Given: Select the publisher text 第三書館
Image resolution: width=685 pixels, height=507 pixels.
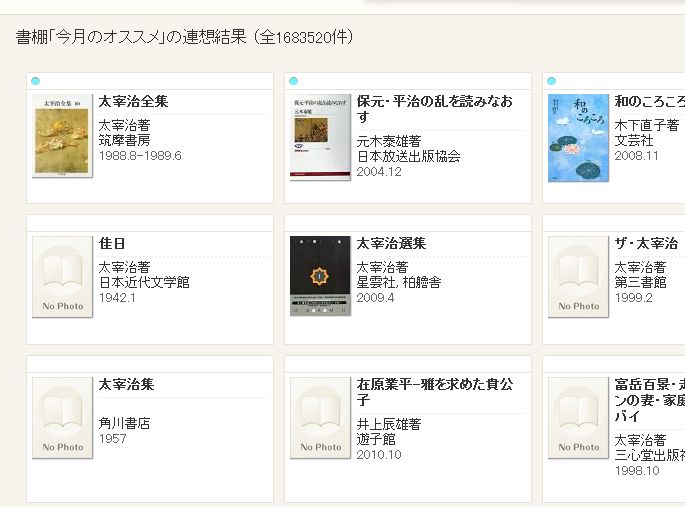Looking at the screenshot, I should pos(640,282).
